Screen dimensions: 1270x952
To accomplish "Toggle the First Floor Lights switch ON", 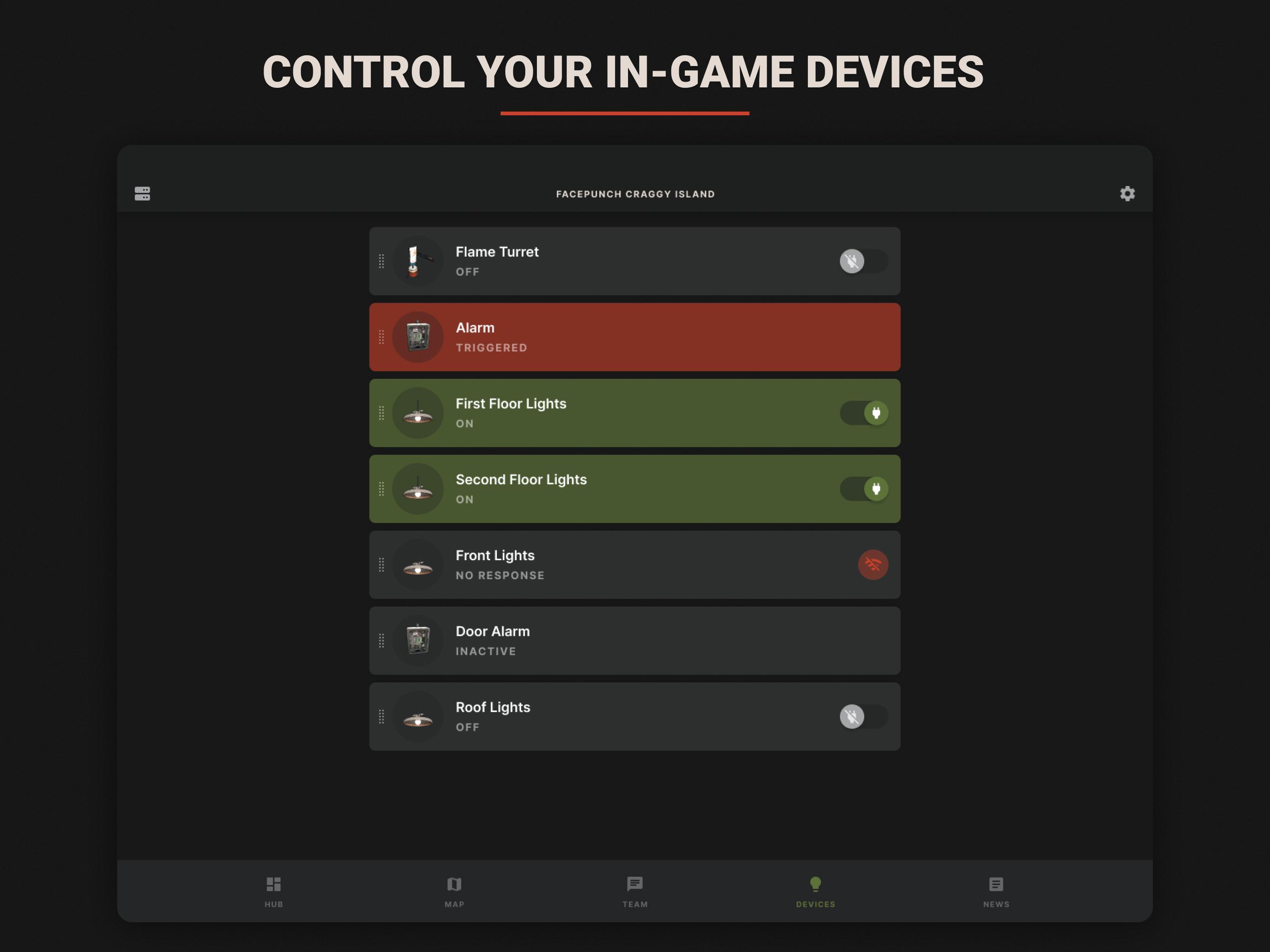I will click(x=862, y=412).
